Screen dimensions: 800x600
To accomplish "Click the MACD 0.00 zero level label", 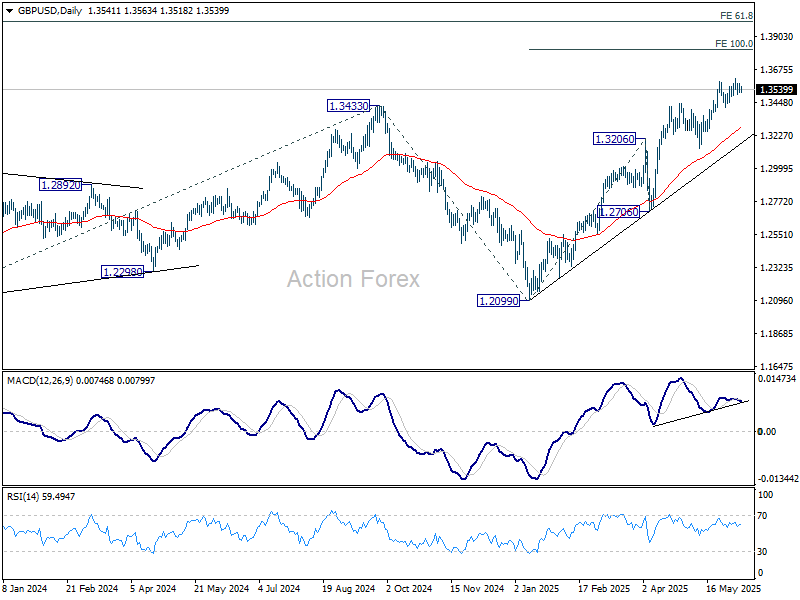I will (x=768, y=431).
